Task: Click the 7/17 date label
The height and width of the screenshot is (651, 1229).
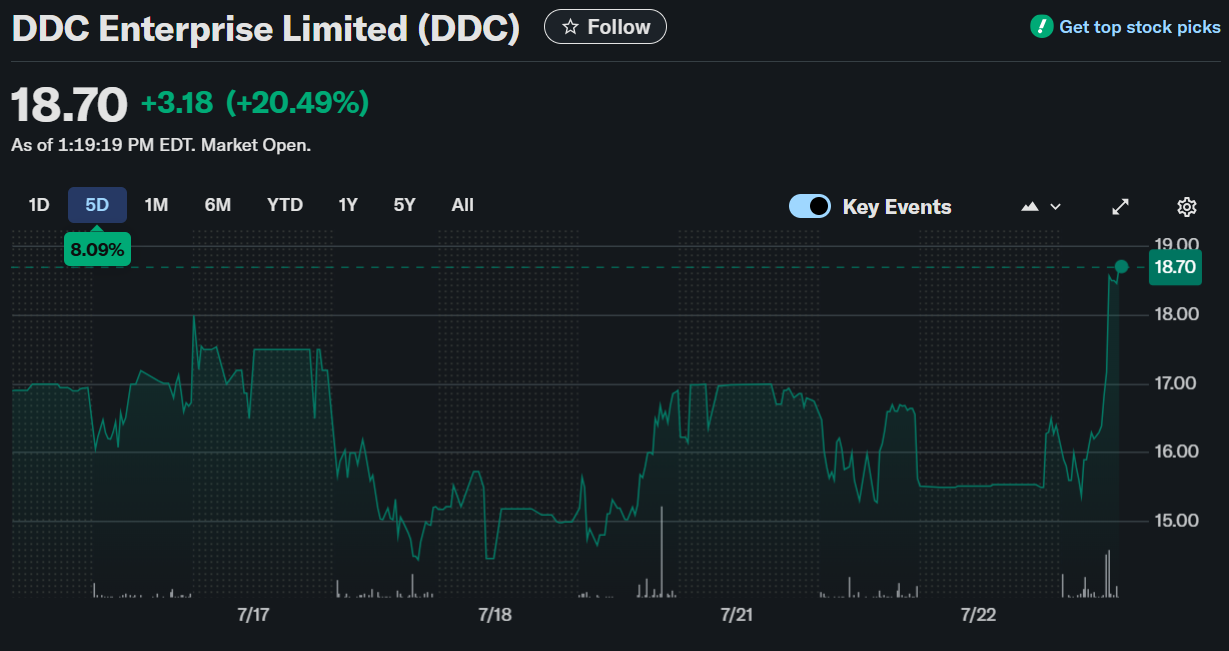Action: coord(254,614)
